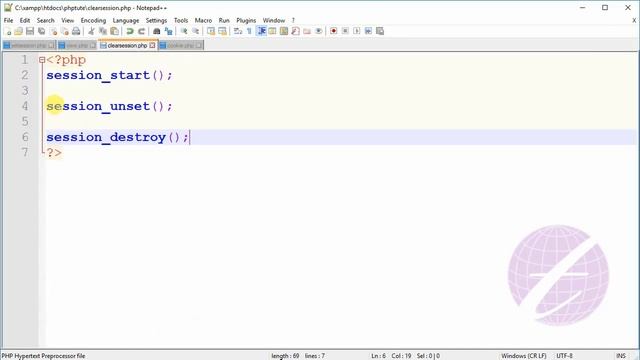640x360 pixels.
Task: Click on session_unset(); code line
Action: click(109, 106)
